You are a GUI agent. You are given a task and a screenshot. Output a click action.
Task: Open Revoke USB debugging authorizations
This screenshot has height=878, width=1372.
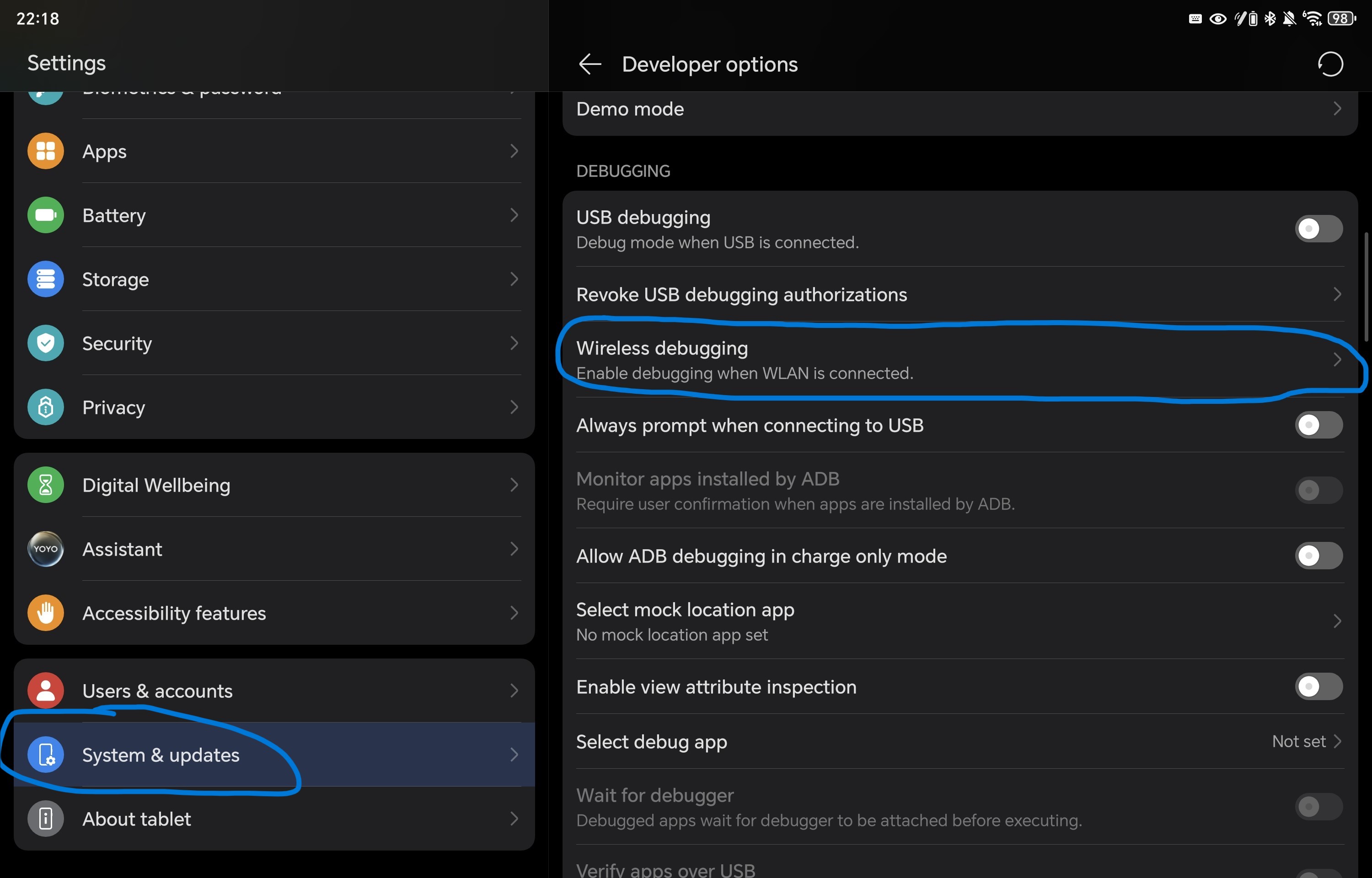[741, 295]
